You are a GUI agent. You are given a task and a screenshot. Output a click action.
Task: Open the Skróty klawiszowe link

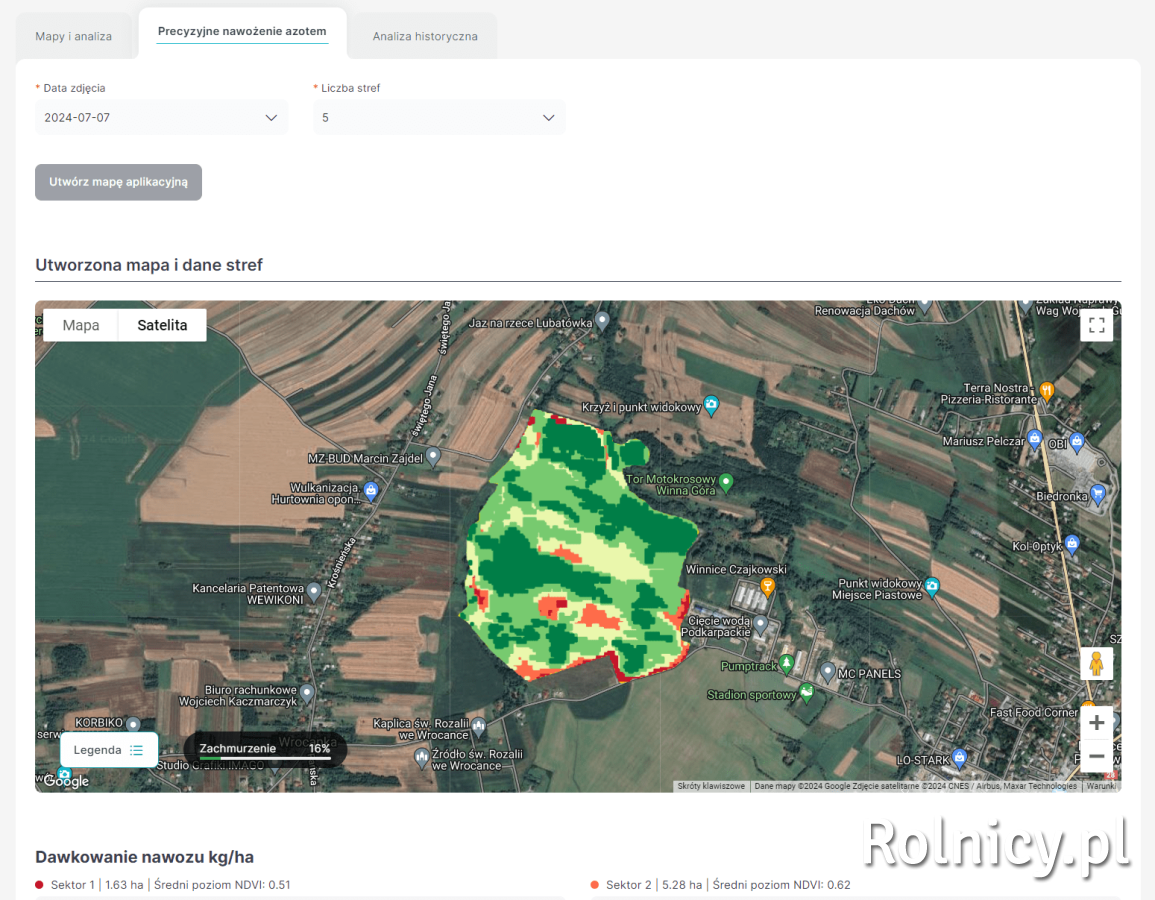711,786
